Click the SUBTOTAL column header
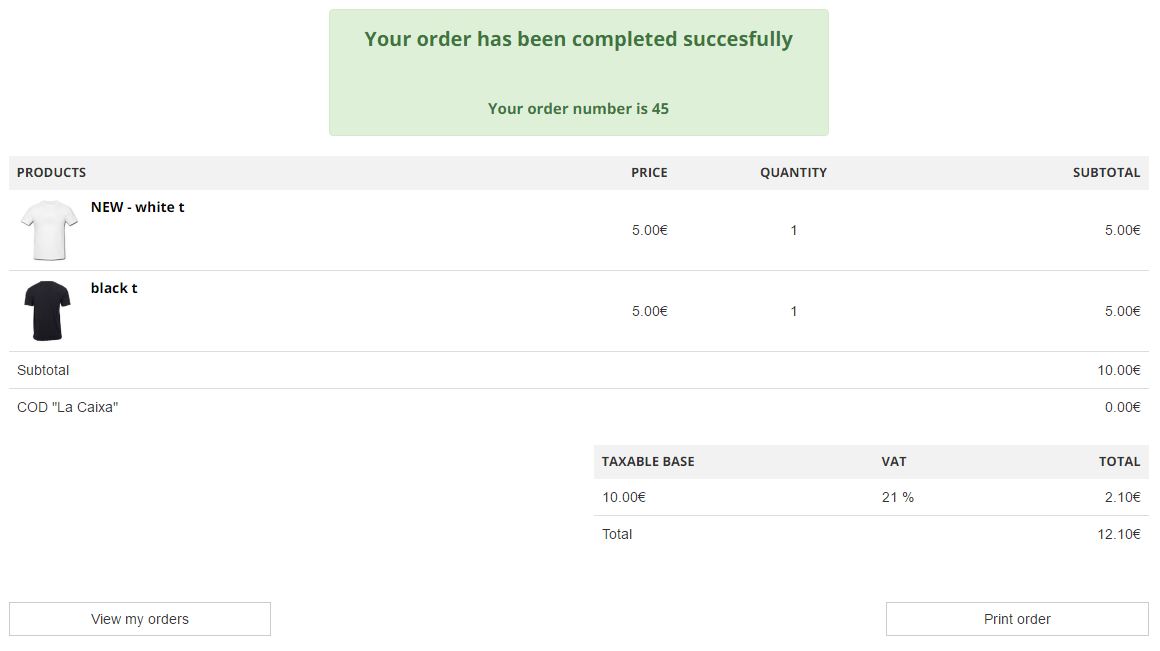Screen dimensions: 1160x651 (x=1107, y=172)
